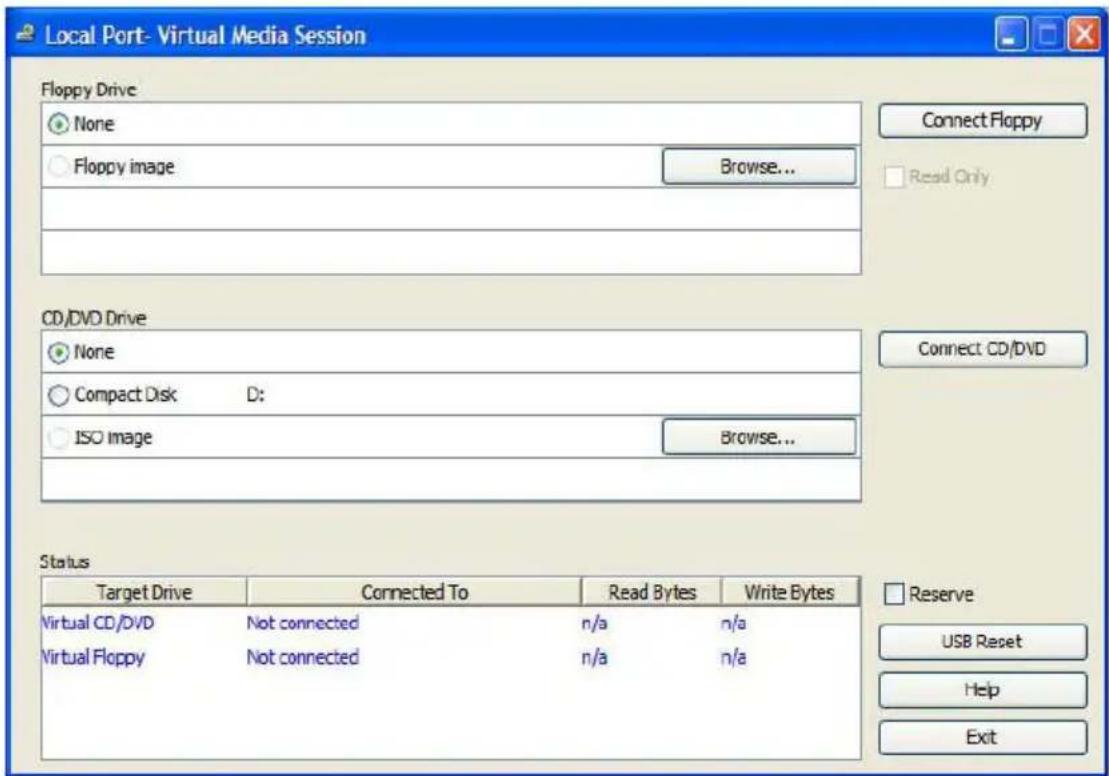Open the Help button
The height and width of the screenshot is (776, 1109).
[982, 690]
